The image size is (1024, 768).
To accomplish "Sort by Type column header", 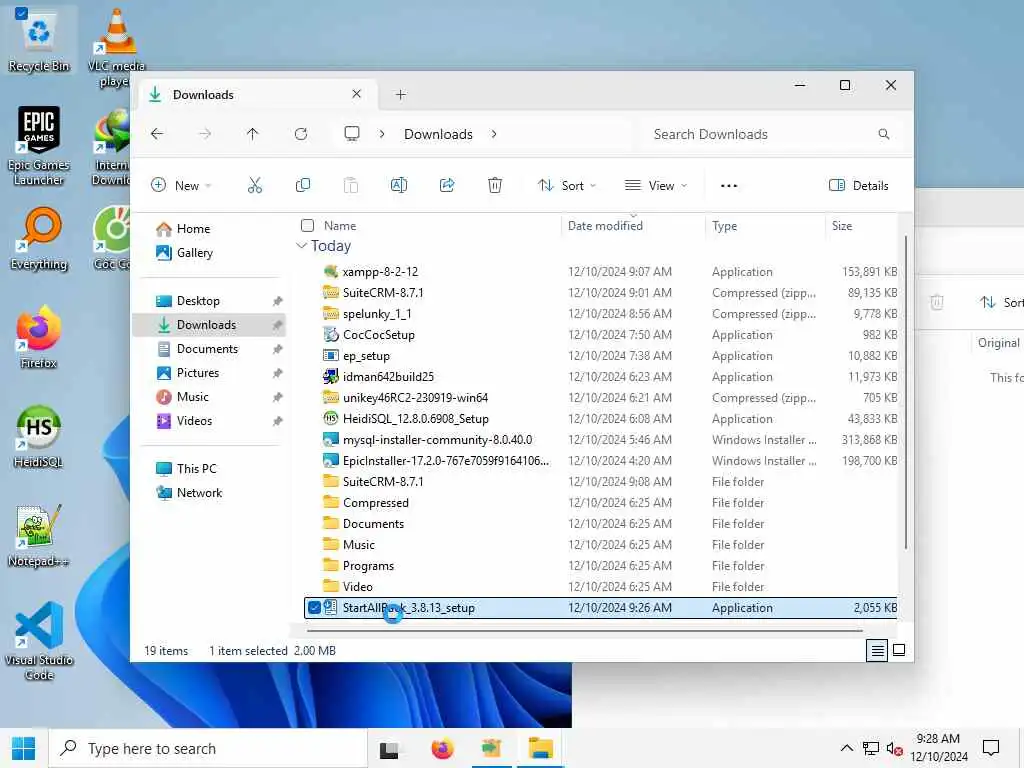I will [724, 225].
